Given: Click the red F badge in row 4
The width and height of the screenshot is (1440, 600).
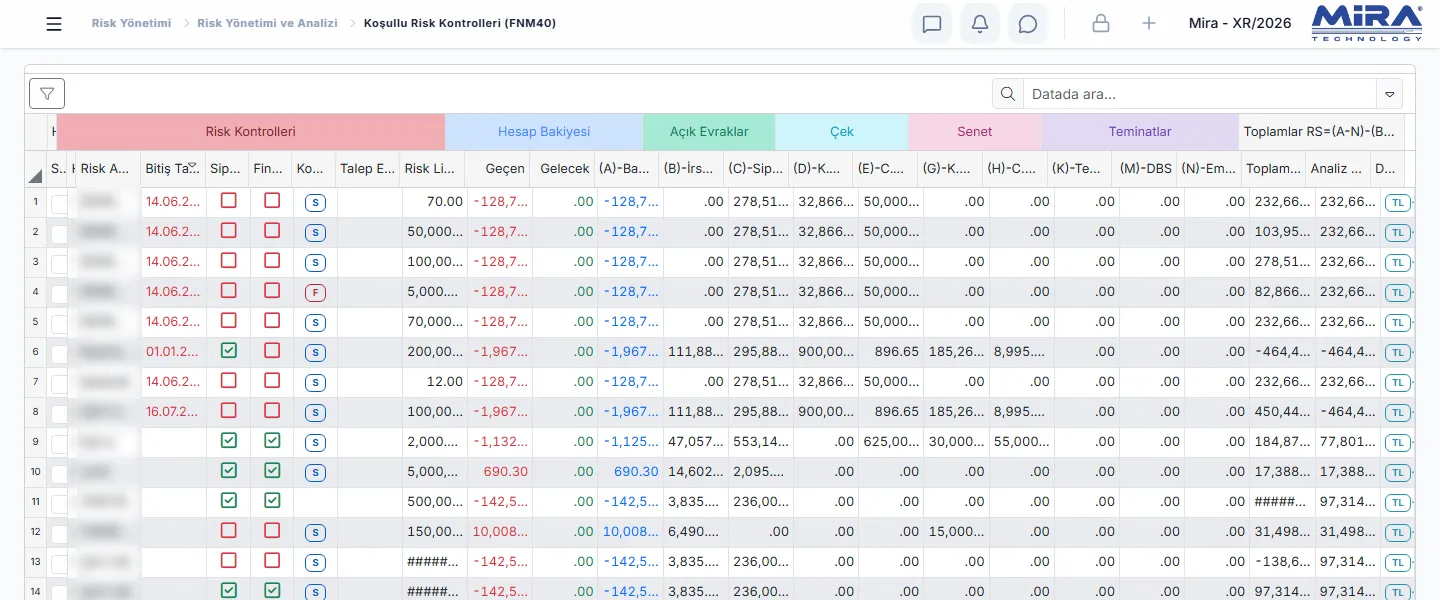Looking at the screenshot, I should pos(315,292).
